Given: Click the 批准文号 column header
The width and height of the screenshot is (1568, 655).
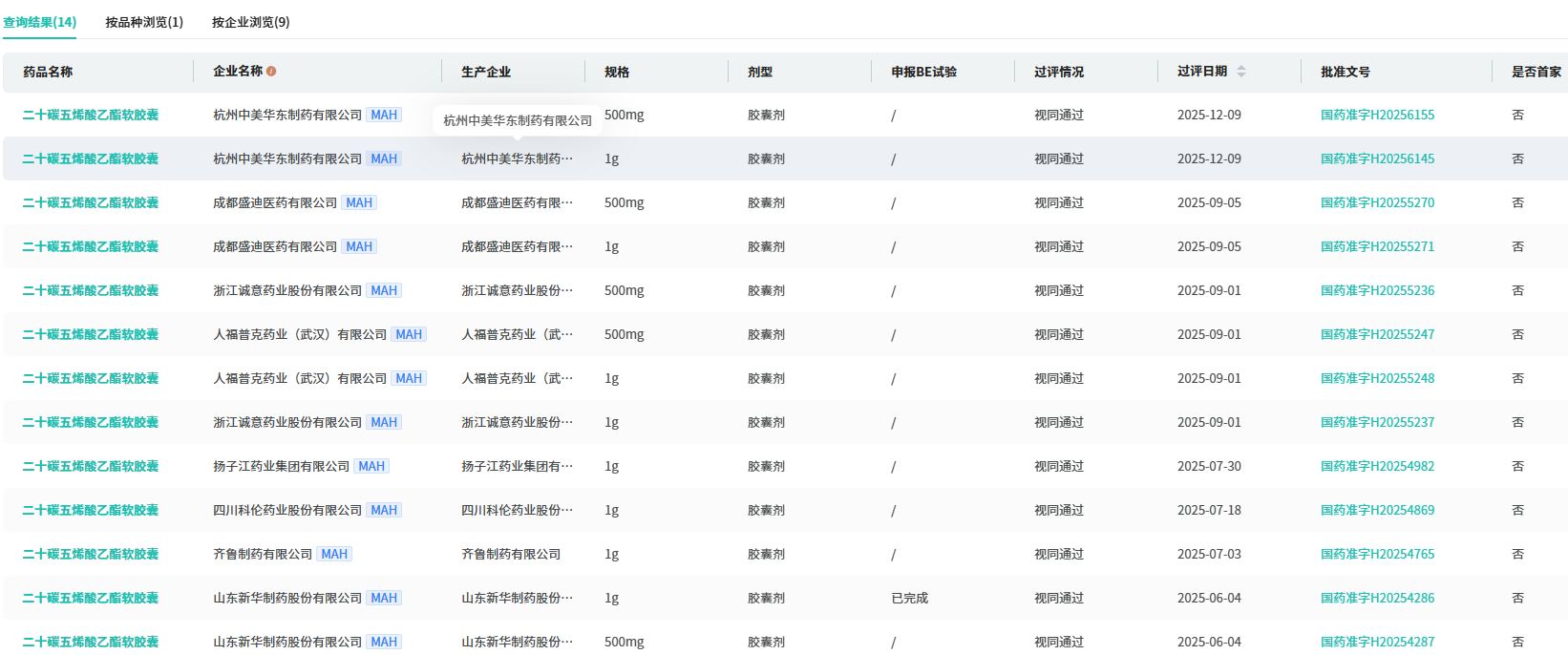Looking at the screenshot, I should (x=1346, y=72).
